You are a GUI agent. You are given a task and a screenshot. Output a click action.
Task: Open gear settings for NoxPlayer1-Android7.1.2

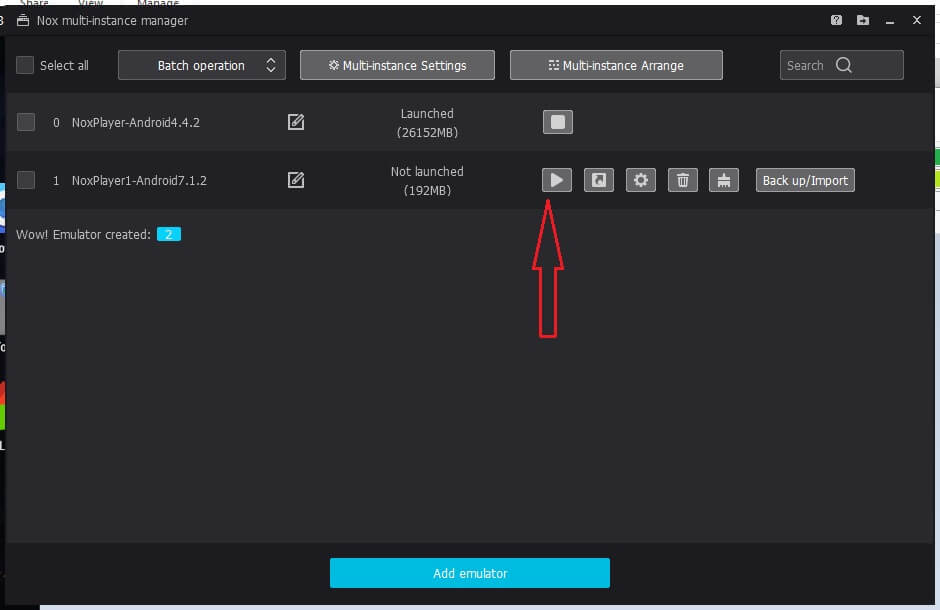[641, 180]
